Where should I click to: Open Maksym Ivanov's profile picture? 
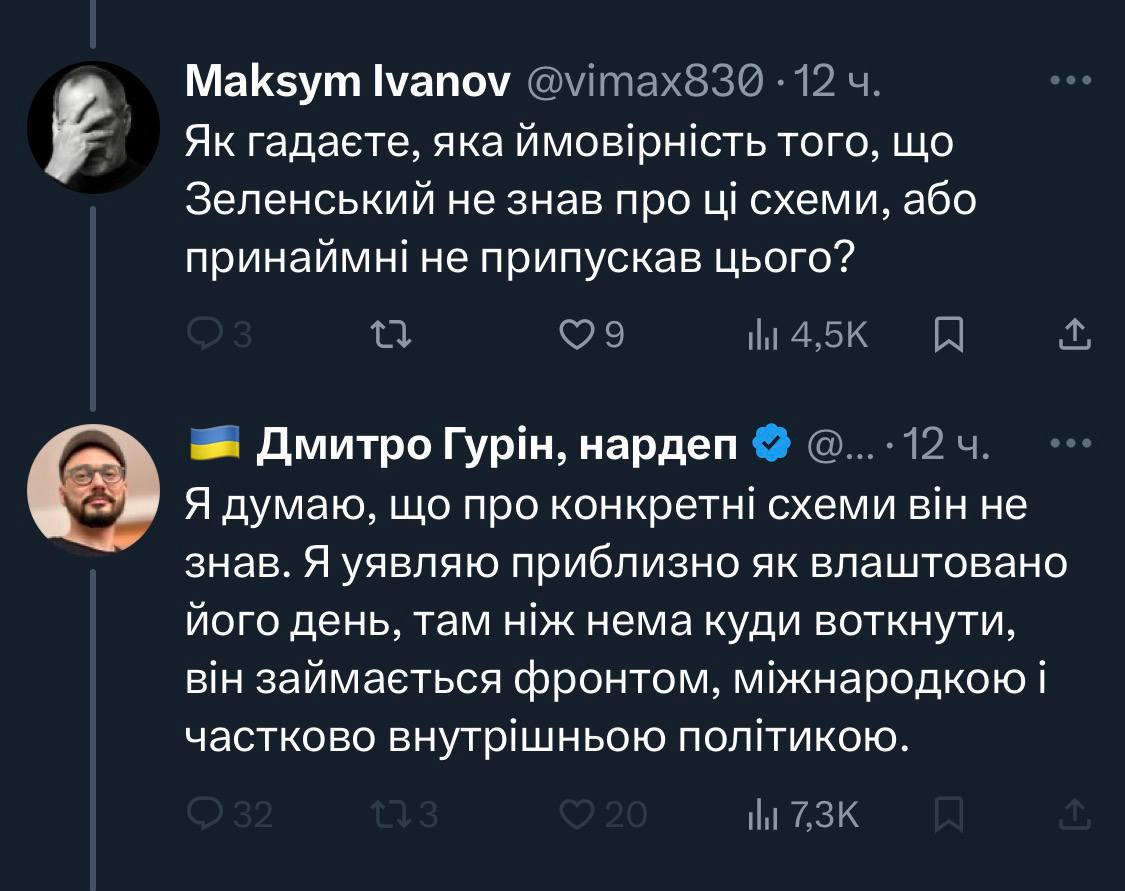93,127
